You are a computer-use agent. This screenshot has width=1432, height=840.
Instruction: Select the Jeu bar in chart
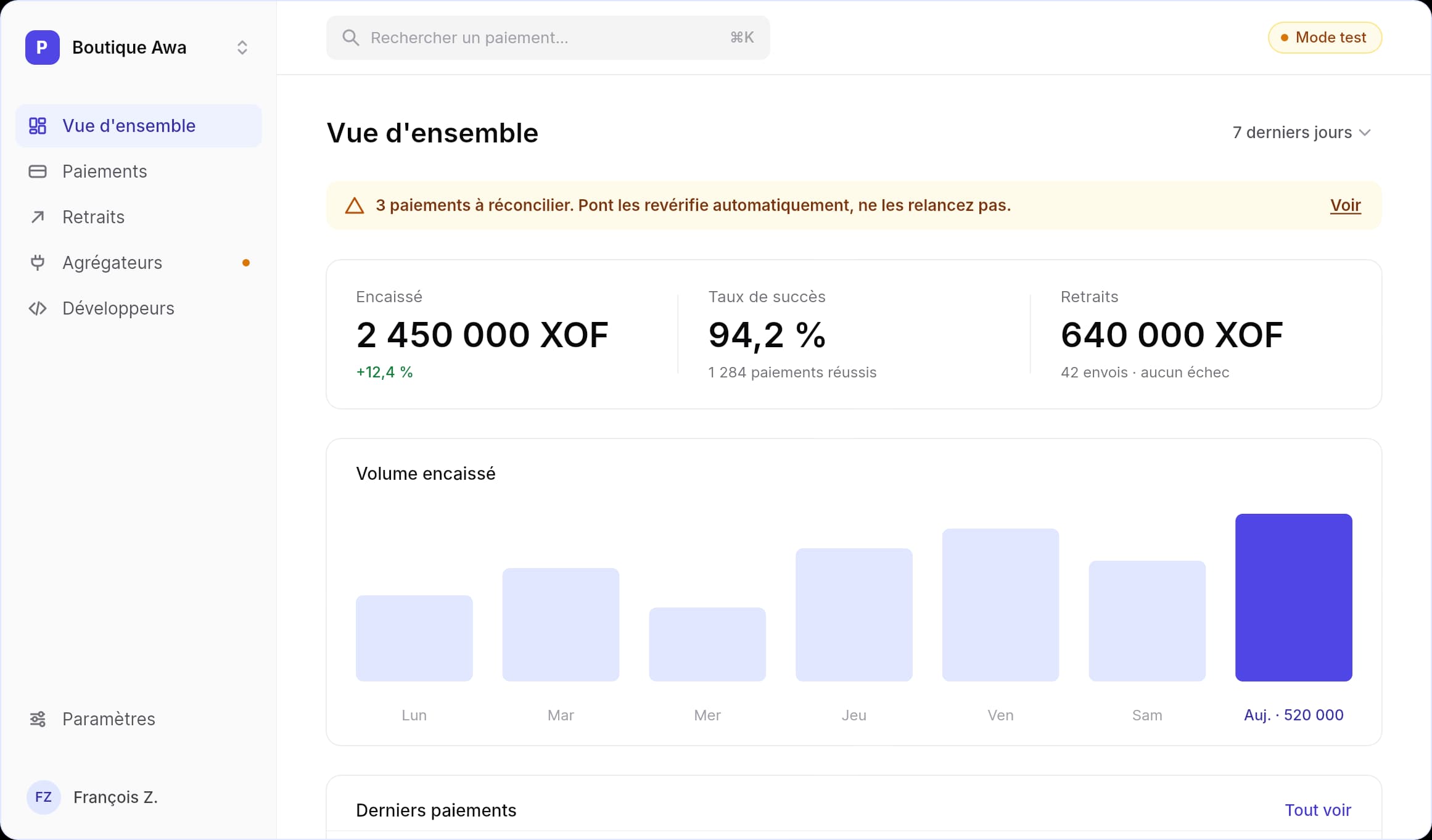point(854,615)
